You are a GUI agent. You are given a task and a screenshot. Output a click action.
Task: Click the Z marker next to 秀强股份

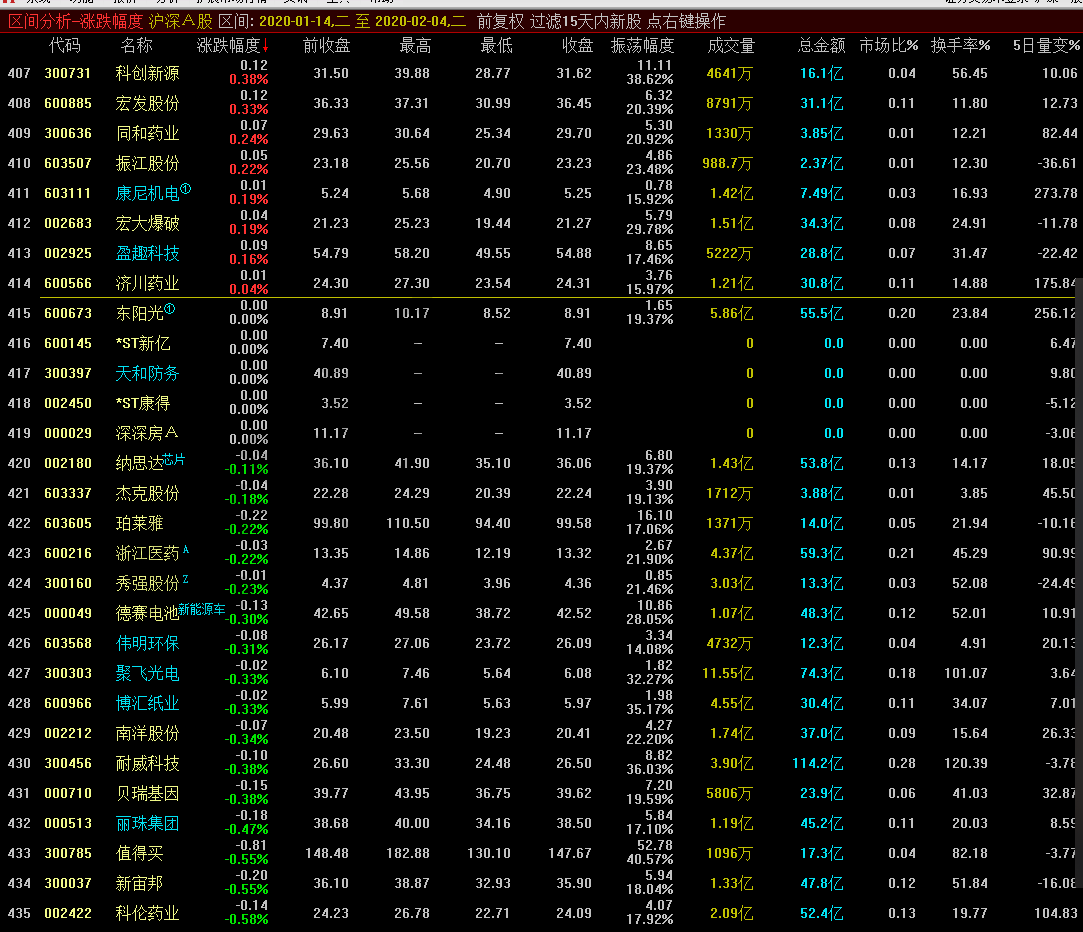[x=185, y=579]
